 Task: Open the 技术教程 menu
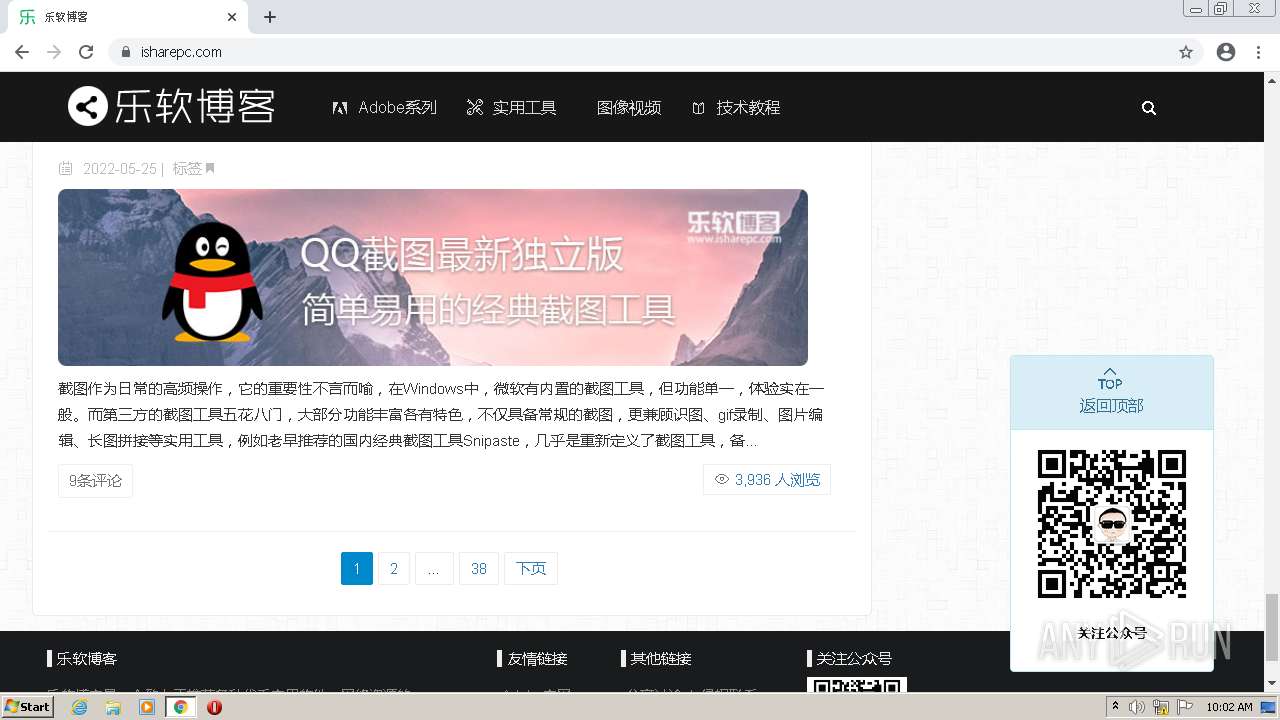[736, 107]
